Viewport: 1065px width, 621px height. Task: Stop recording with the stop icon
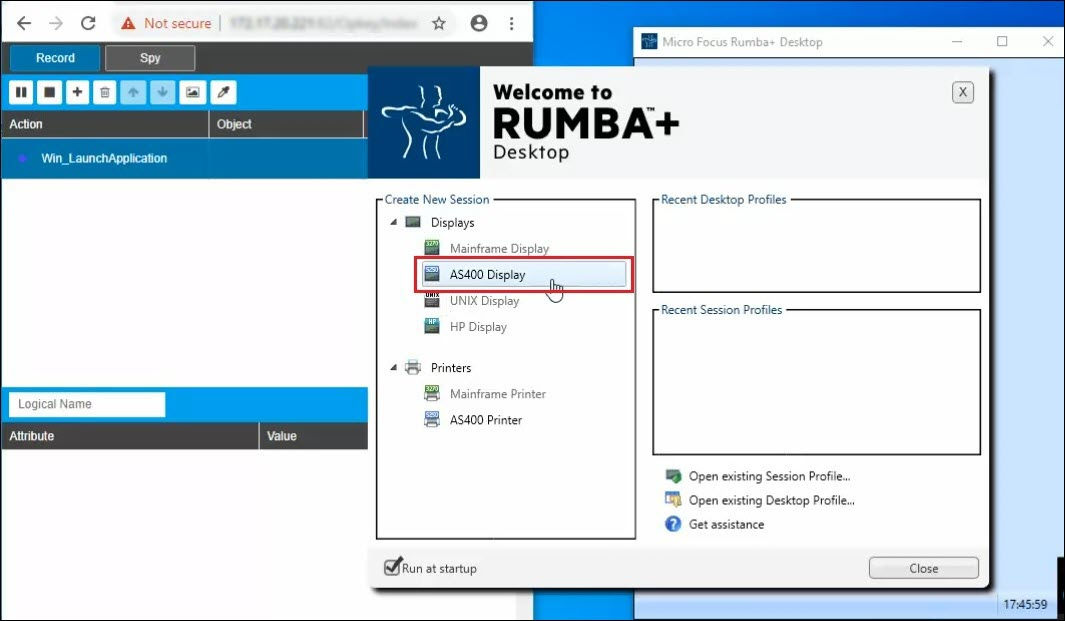coord(50,92)
